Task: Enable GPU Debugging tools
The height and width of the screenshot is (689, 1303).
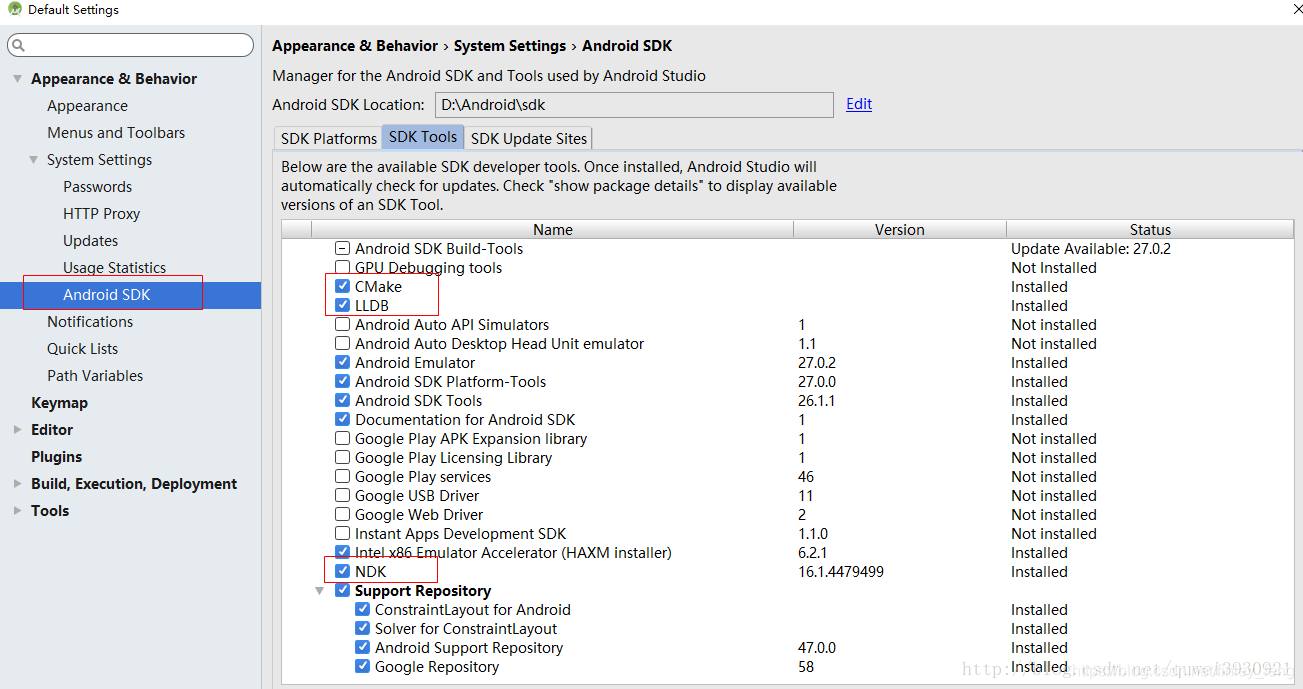Action: (x=342, y=267)
